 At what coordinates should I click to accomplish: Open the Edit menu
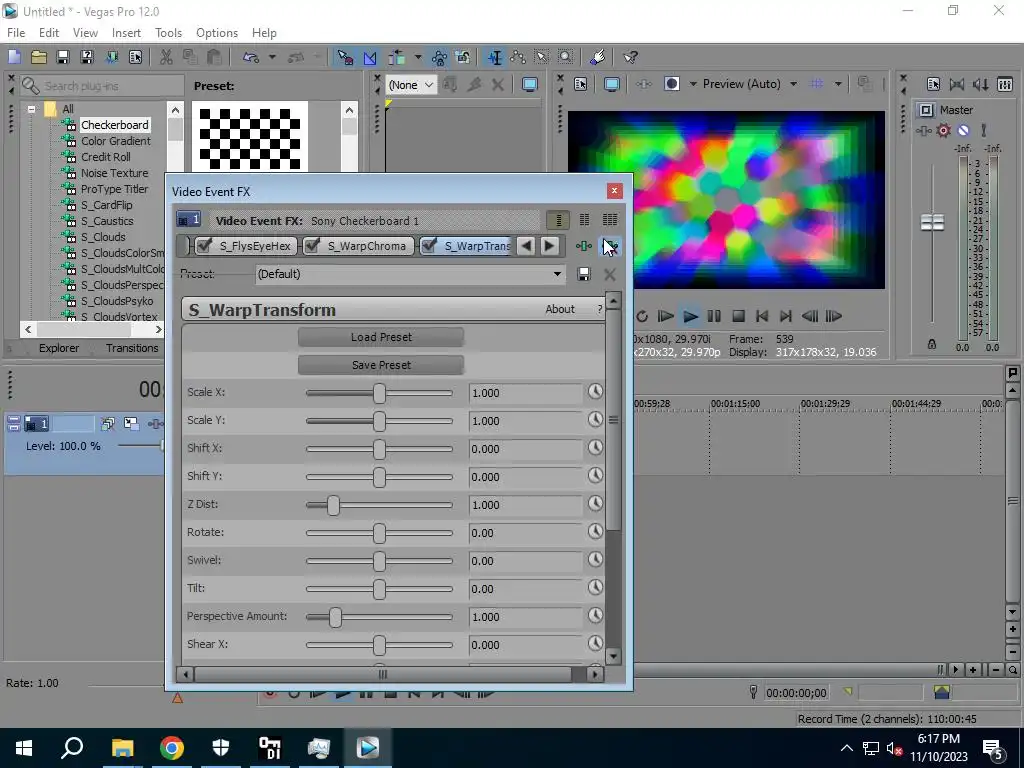click(49, 33)
